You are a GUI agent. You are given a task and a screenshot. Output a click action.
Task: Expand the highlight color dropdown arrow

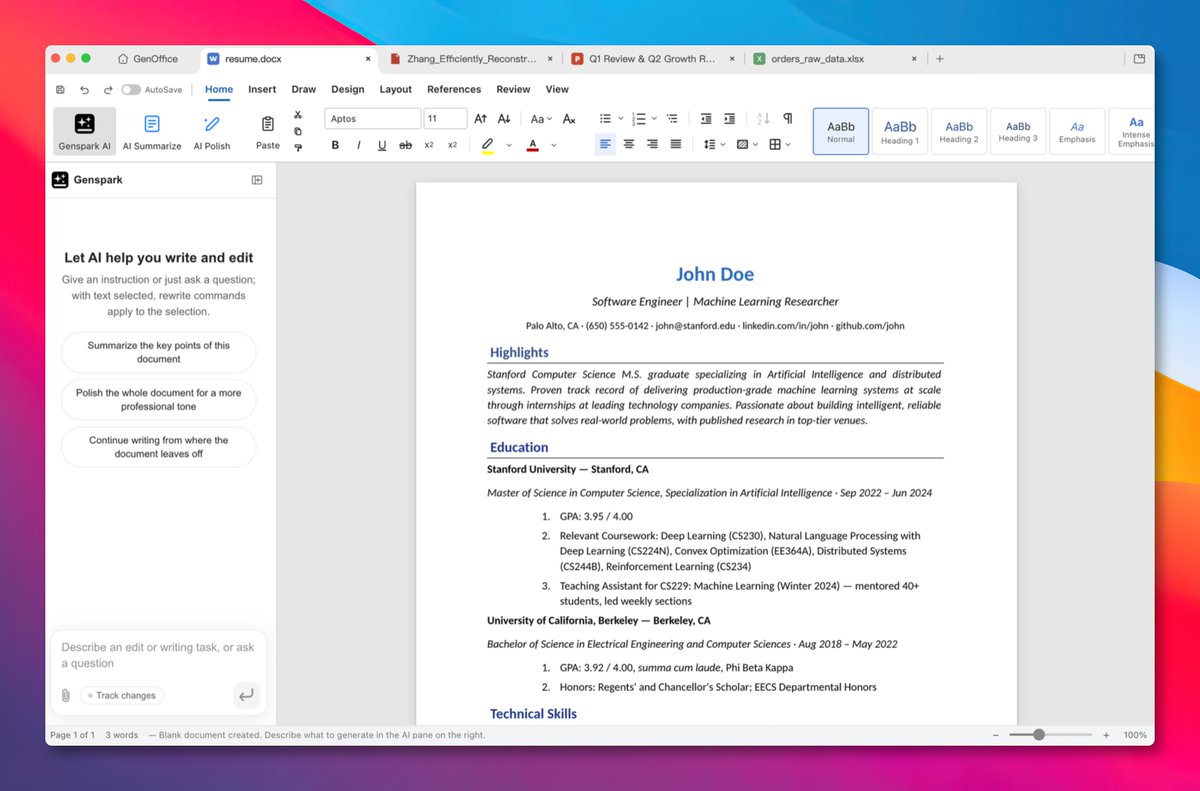(508, 145)
